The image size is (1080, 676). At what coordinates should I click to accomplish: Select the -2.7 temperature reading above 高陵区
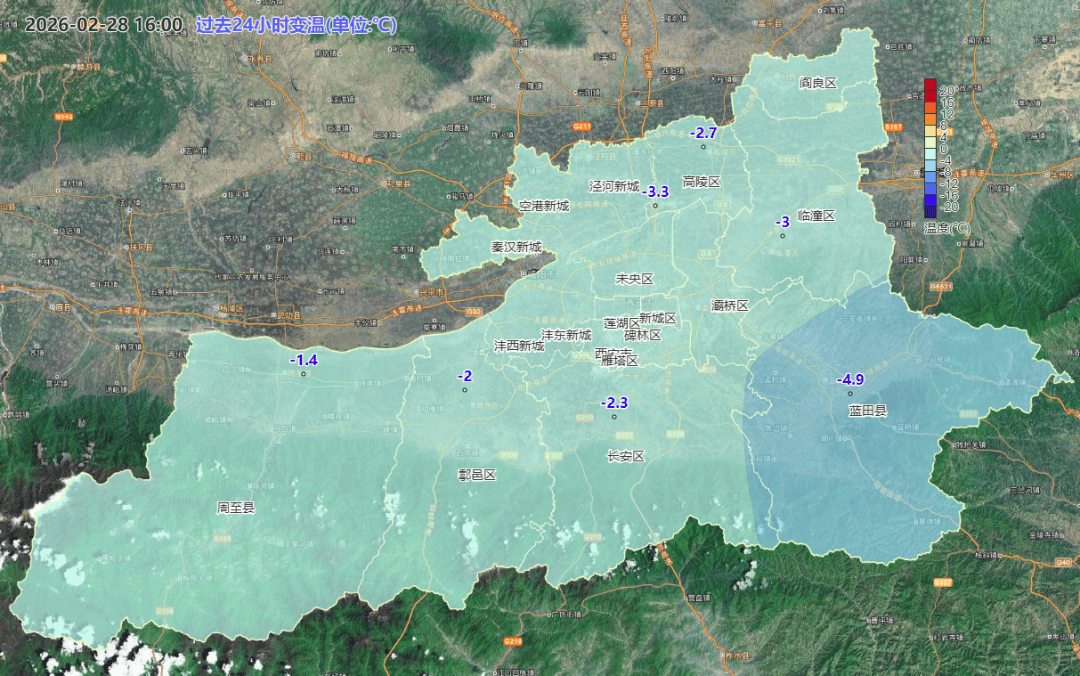703,131
